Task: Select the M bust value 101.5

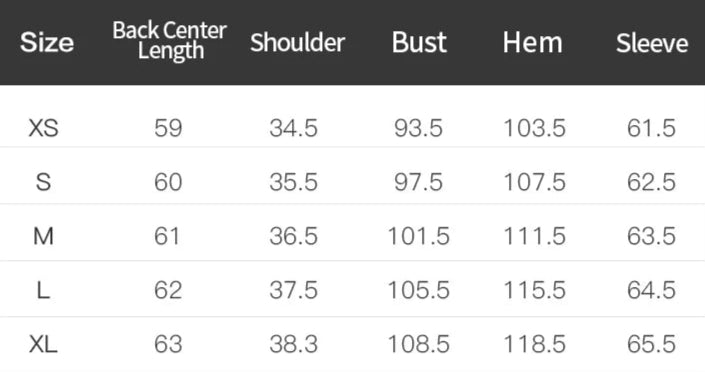Action: pos(419,236)
